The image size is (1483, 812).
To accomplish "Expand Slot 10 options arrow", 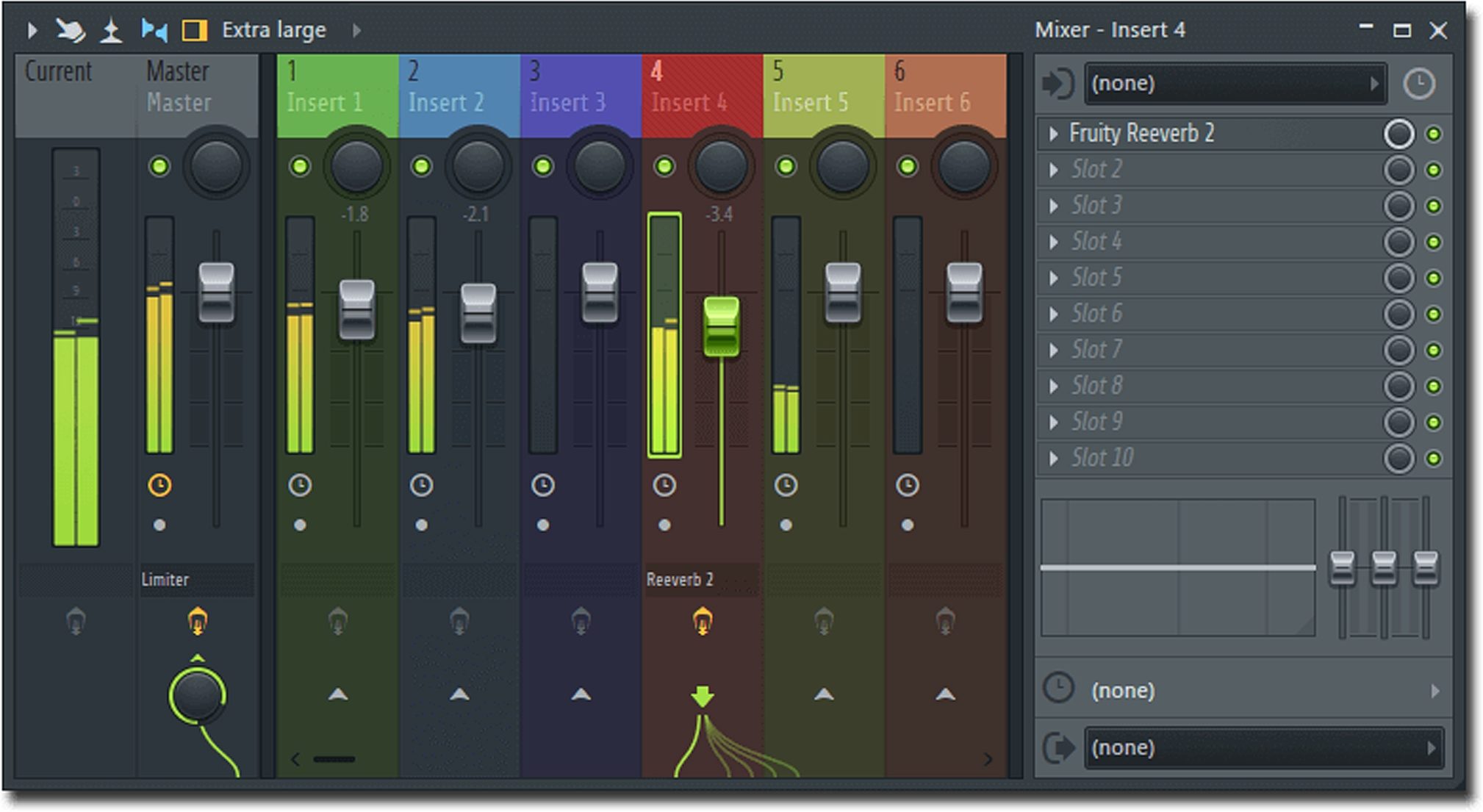I will tap(1054, 459).
